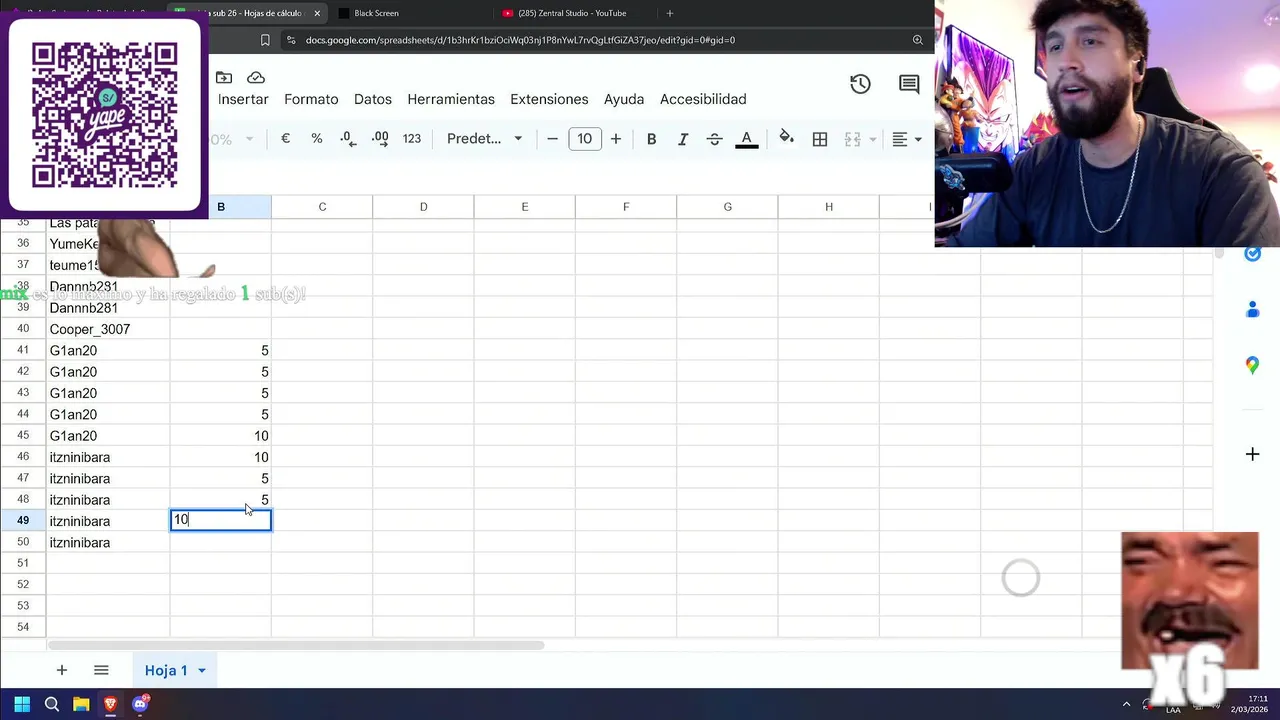Check cloud save status icon
The height and width of the screenshot is (720, 1280).
pos(256,78)
